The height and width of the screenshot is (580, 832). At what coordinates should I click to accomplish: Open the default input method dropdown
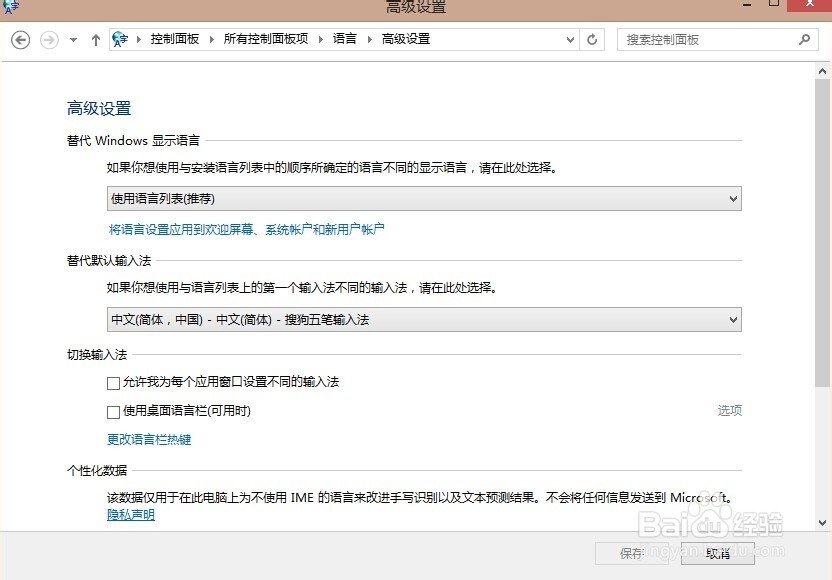tap(732, 320)
